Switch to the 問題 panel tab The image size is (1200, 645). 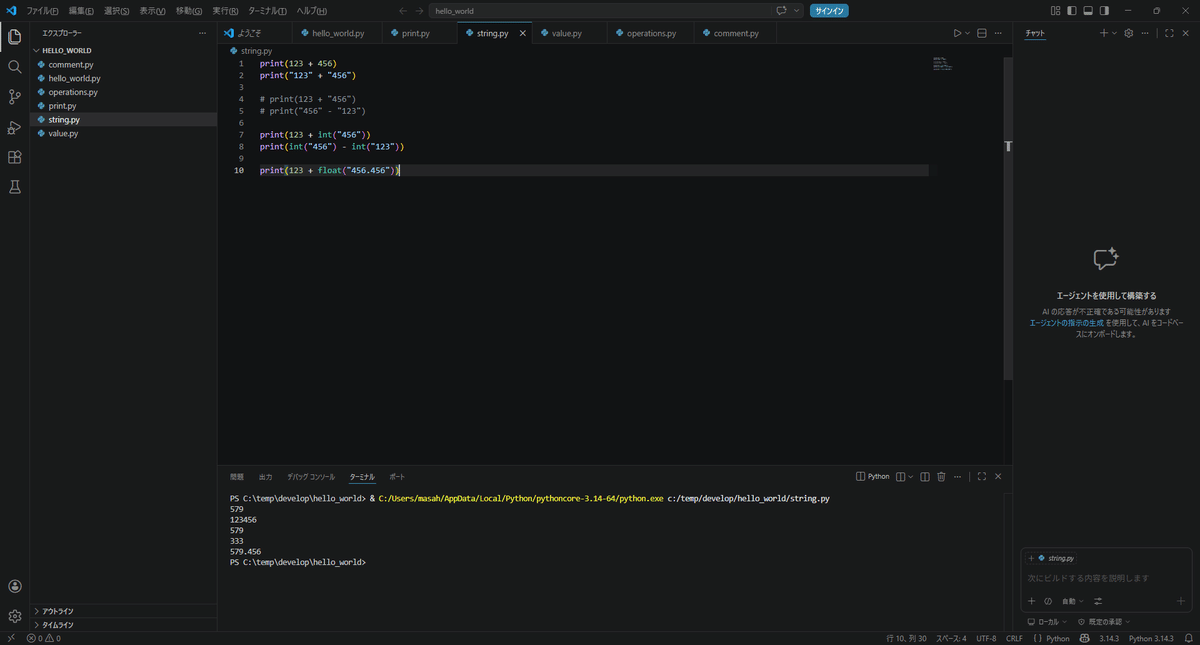click(x=237, y=477)
